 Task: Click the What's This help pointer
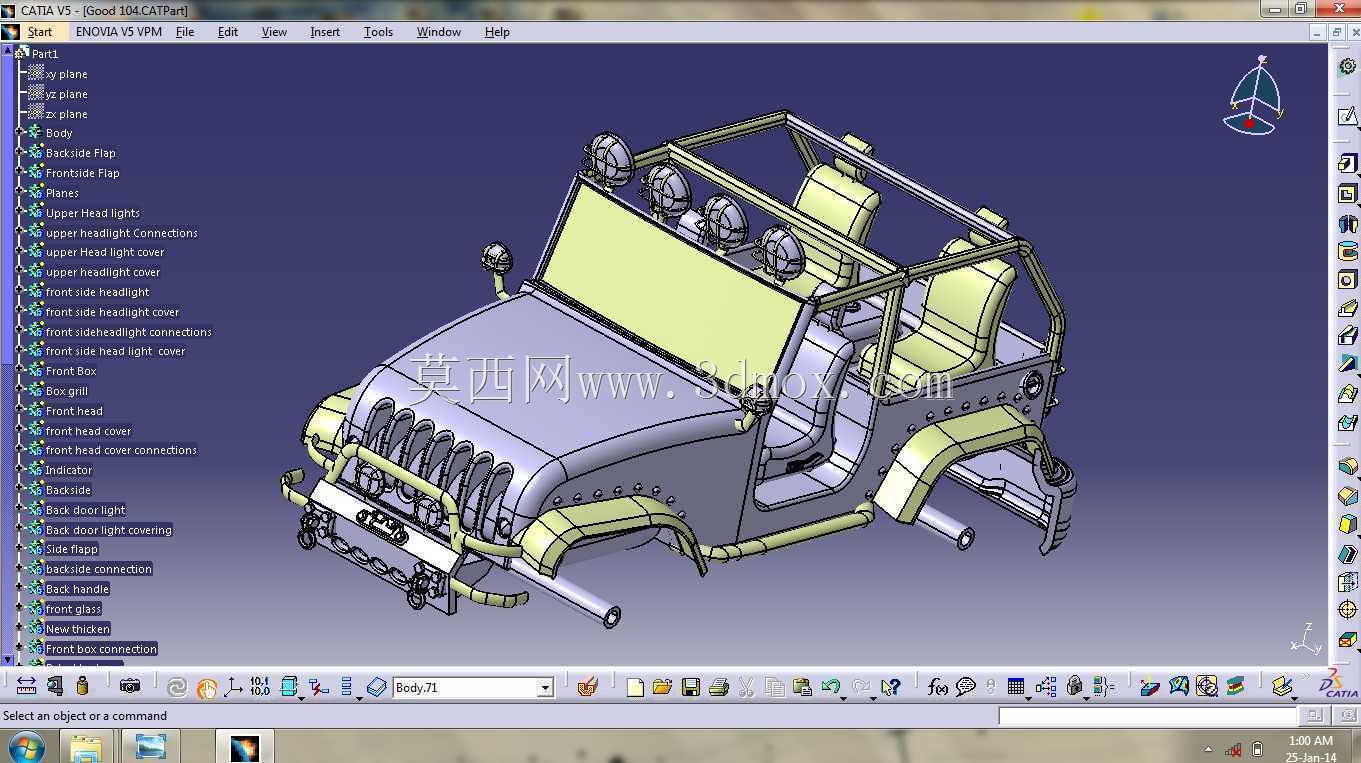point(890,687)
